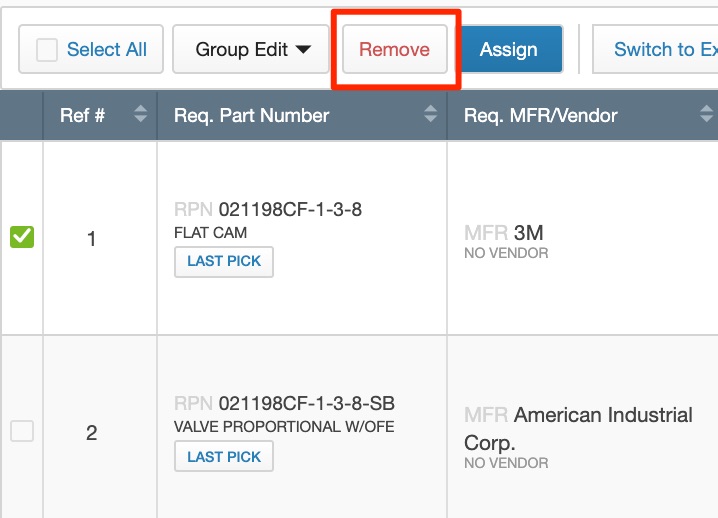Click the blue Assign button

(x=509, y=50)
